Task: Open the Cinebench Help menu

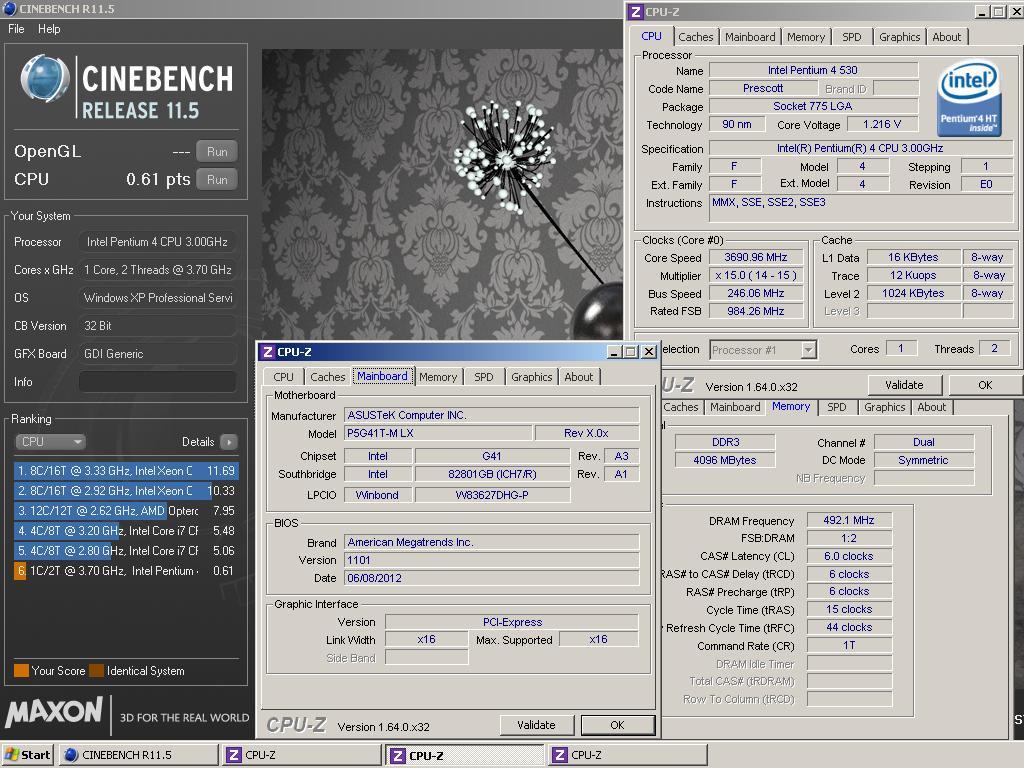Action: click(49, 29)
